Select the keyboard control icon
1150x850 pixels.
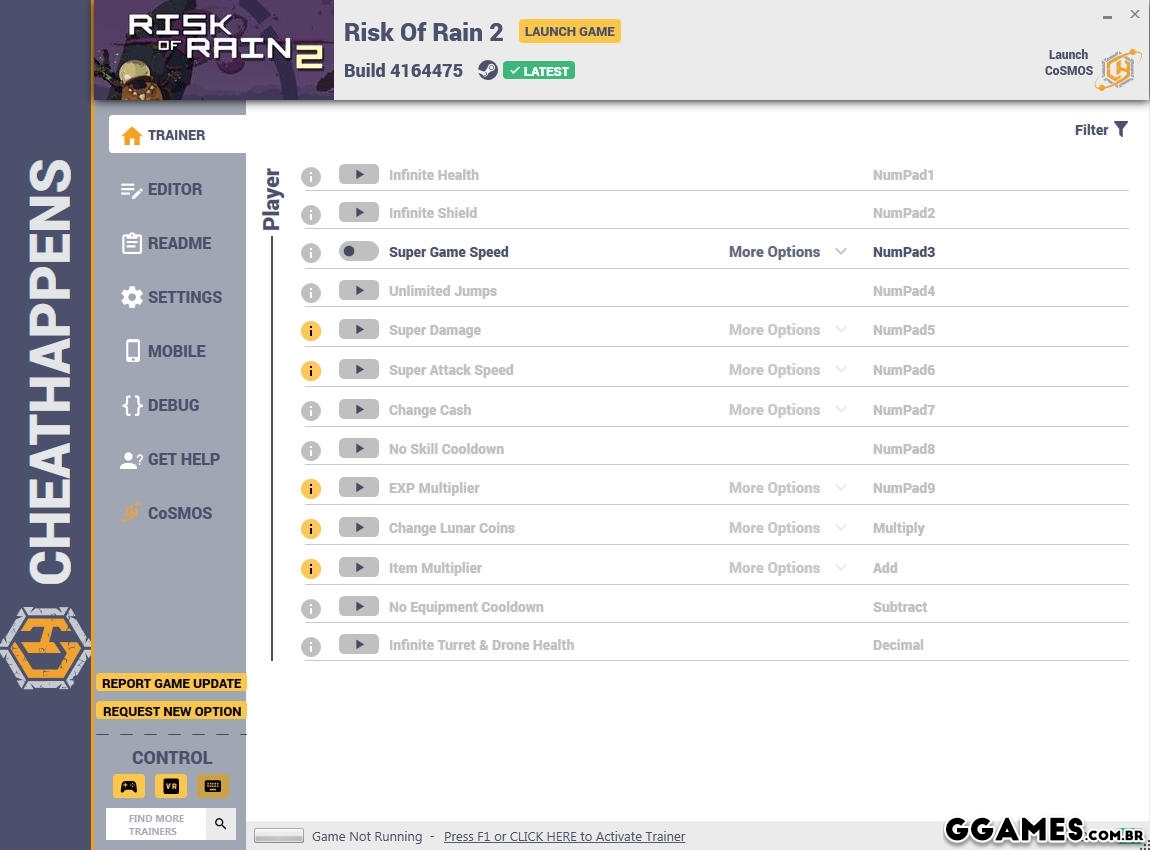(212, 786)
